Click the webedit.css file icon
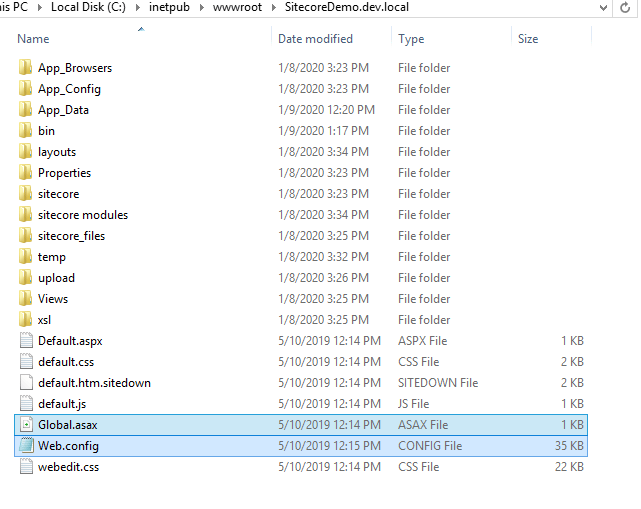The width and height of the screenshot is (641, 509). [26, 467]
